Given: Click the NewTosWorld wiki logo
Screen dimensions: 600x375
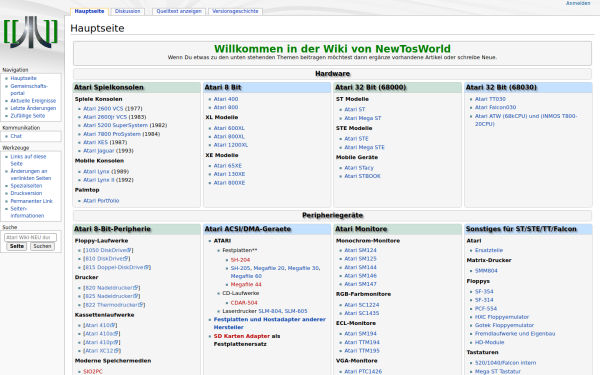Looking at the screenshot, I should click(31, 32).
